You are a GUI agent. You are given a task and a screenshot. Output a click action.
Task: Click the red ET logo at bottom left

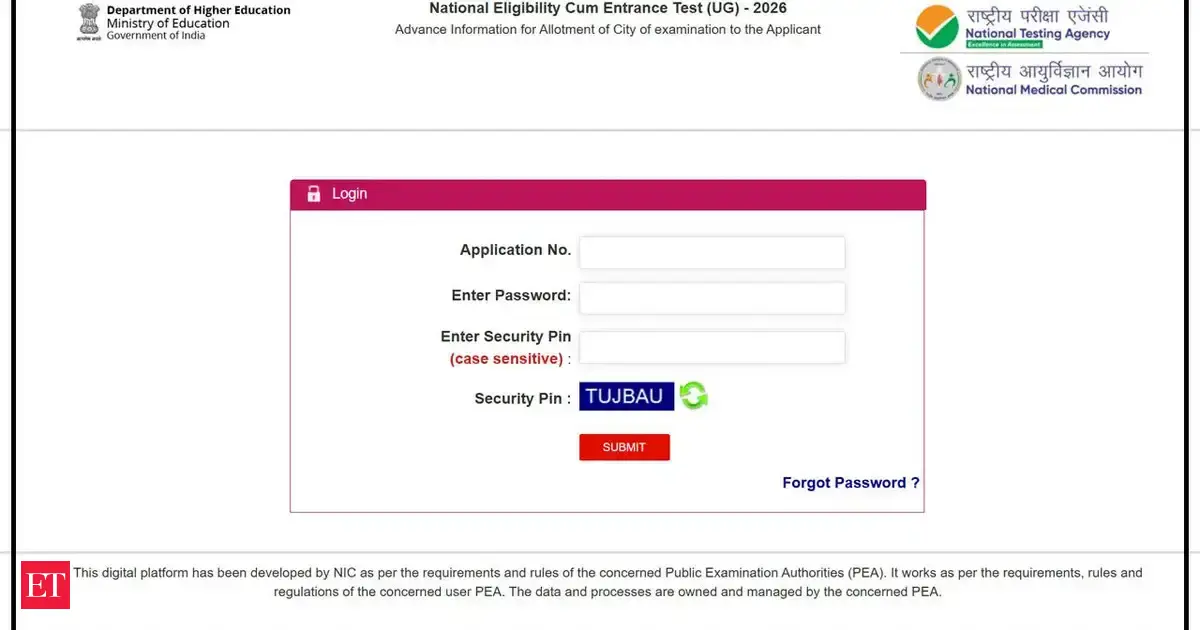click(x=46, y=583)
